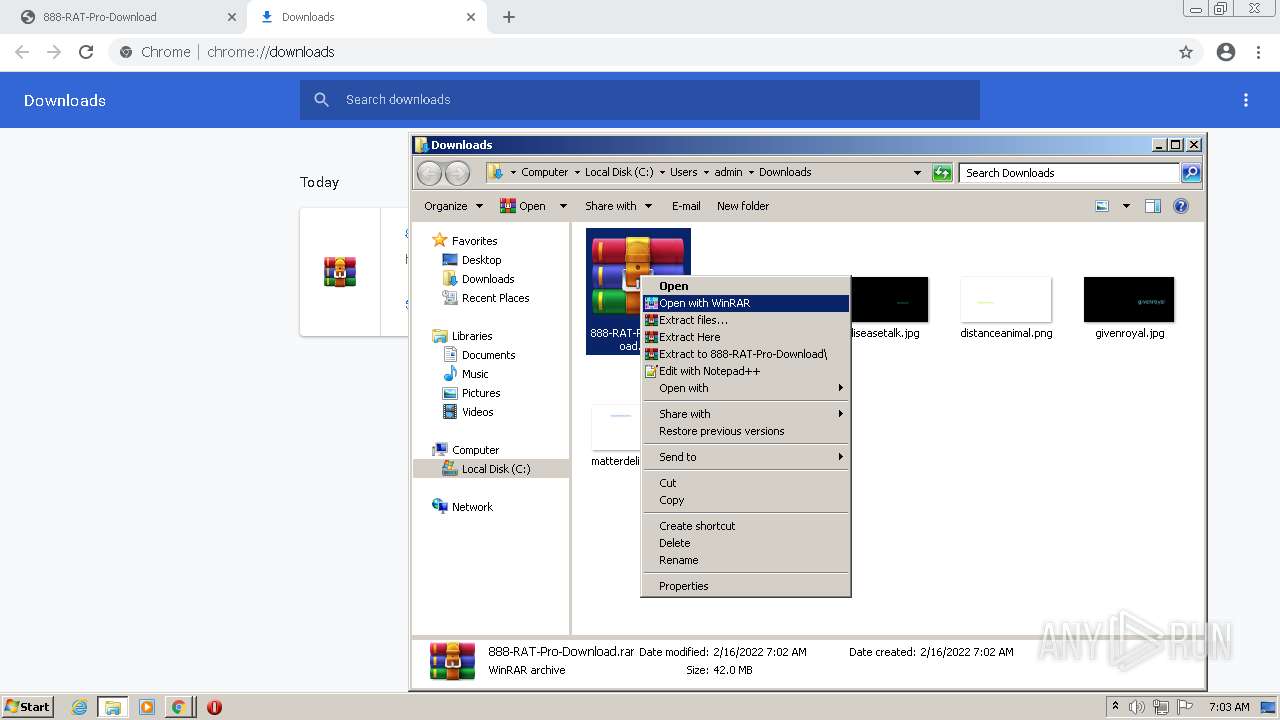Screen dimensions: 1280x720
Task: Select Downloads under Favorites
Action: click(478, 279)
